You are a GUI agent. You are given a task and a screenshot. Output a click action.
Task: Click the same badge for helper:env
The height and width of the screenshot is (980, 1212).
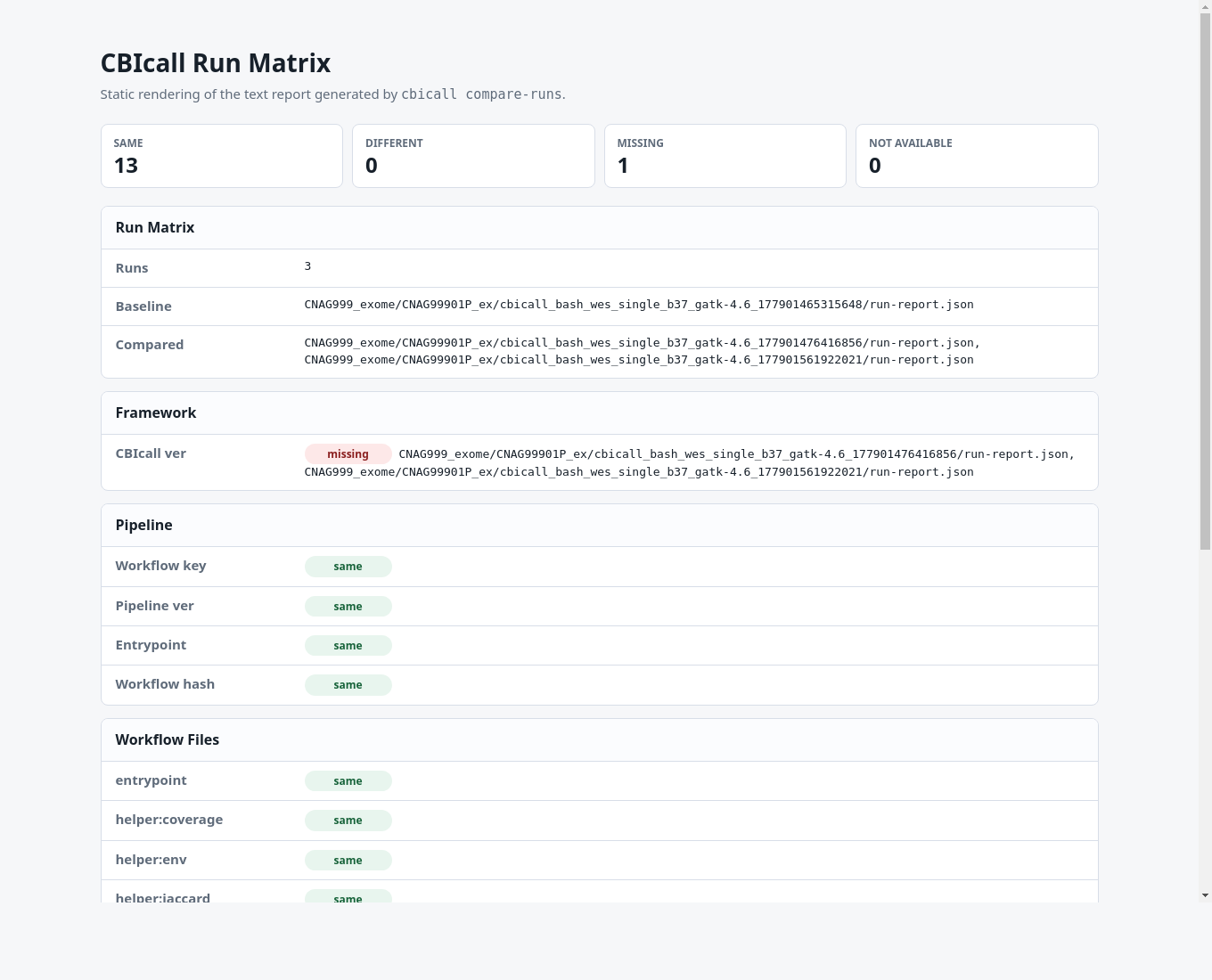348,860
